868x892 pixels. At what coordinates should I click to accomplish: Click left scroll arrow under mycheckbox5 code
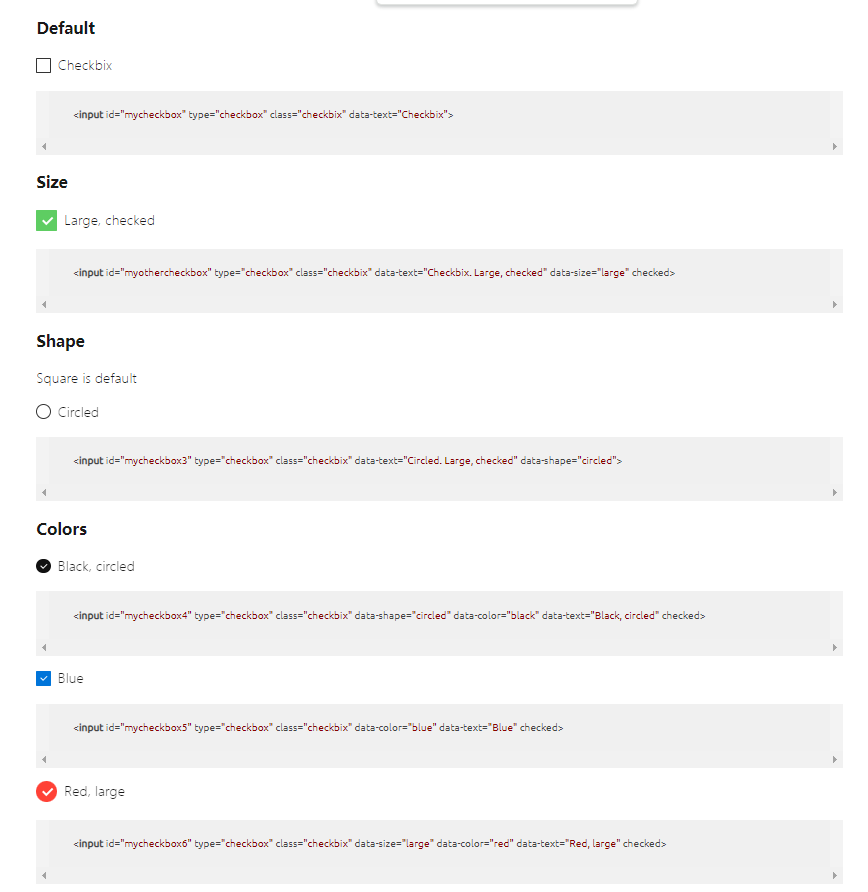[x=44, y=759]
